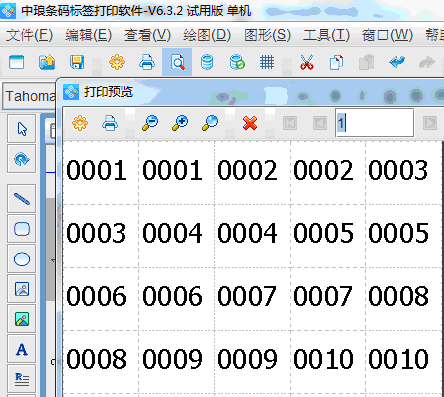Select the pointer arrow tool
The width and height of the screenshot is (444, 397).
click(x=22, y=129)
